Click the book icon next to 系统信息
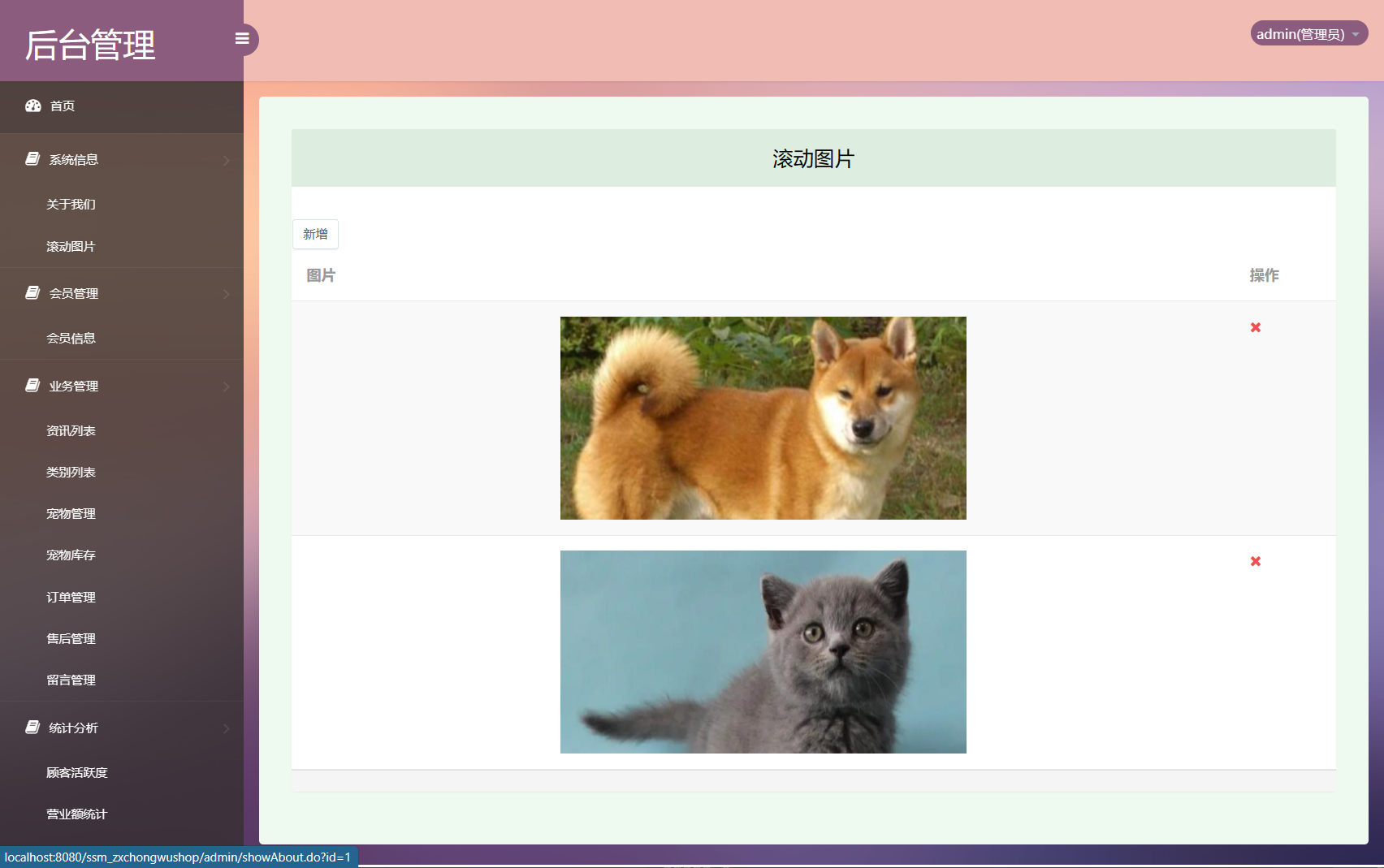The image size is (1384, 868). click(32, 158)
